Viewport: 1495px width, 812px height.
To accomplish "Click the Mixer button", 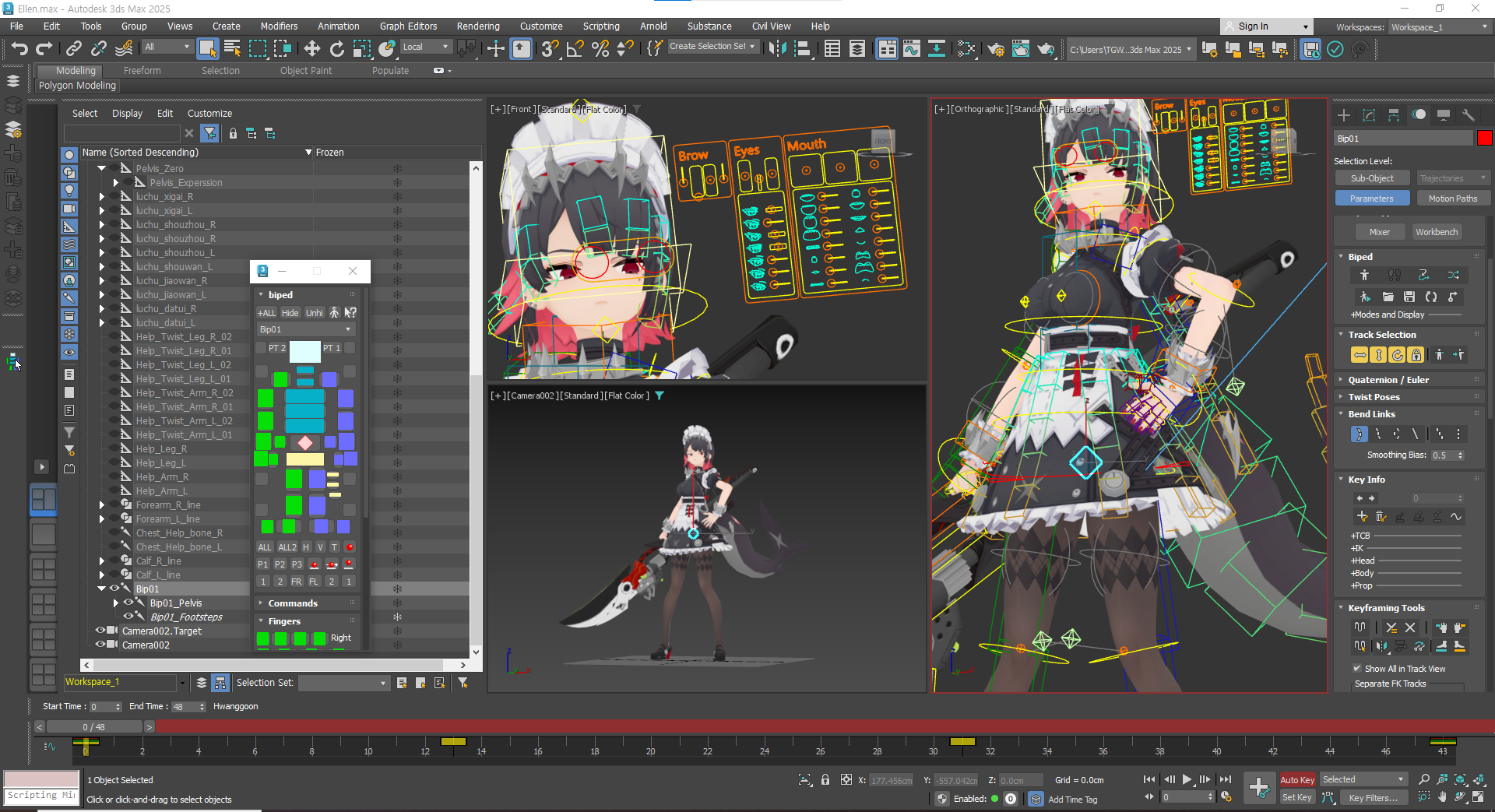I will tap(1380, 232).
